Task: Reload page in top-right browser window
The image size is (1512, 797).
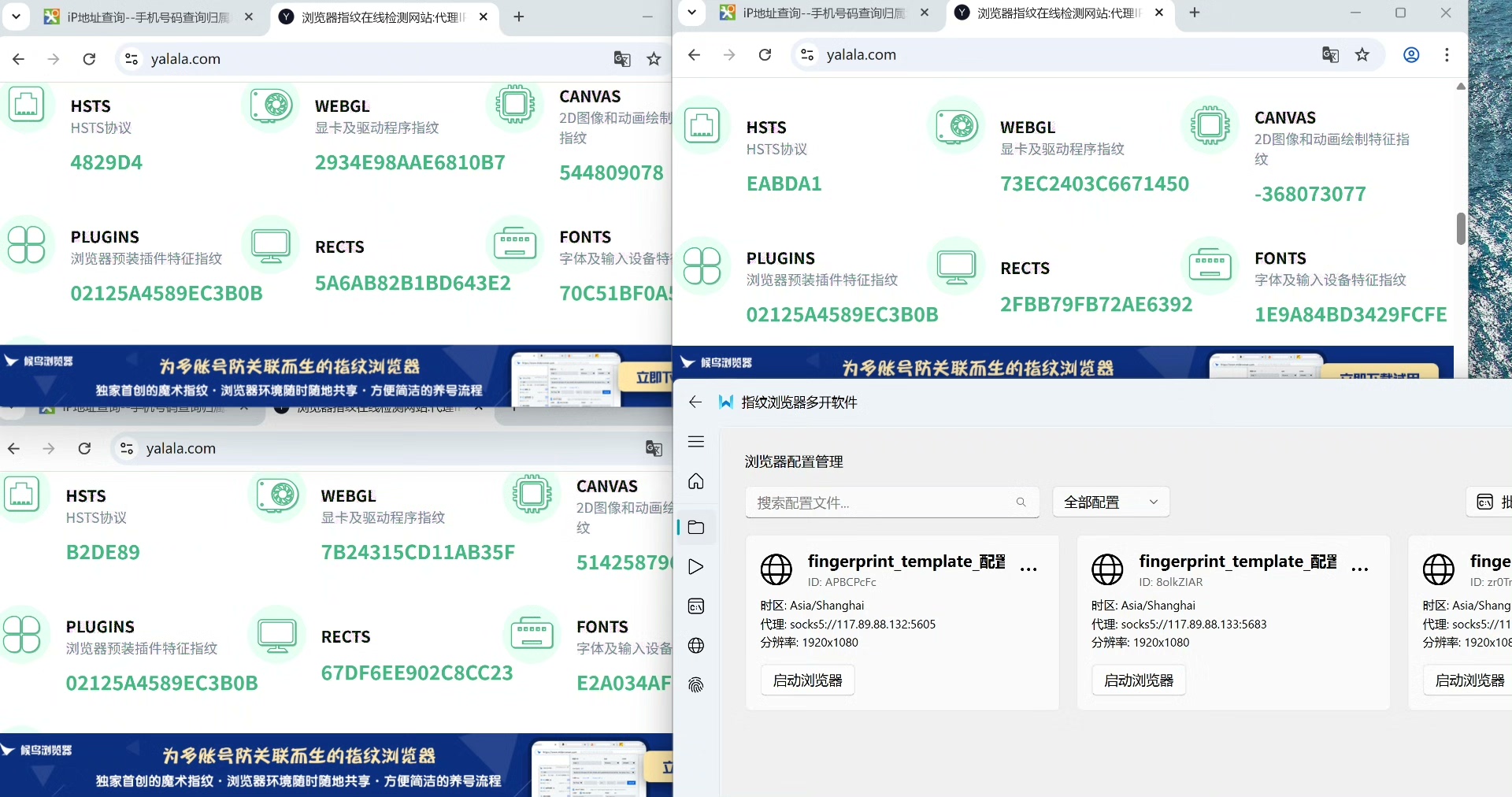Action: pyautogui.click(x=765, y=54)
